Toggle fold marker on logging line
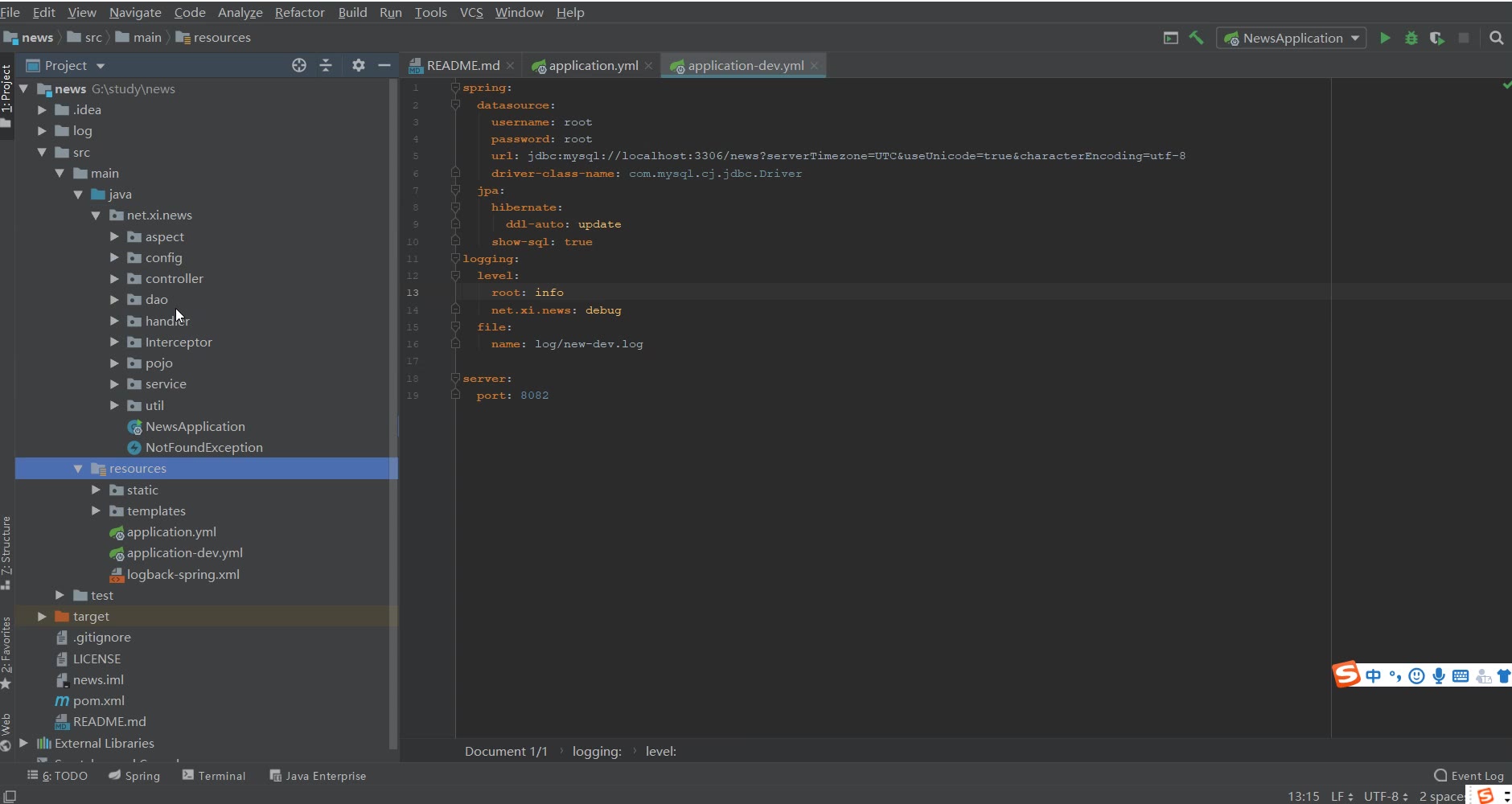This screenshot has width=1512, height=804. 455,259
